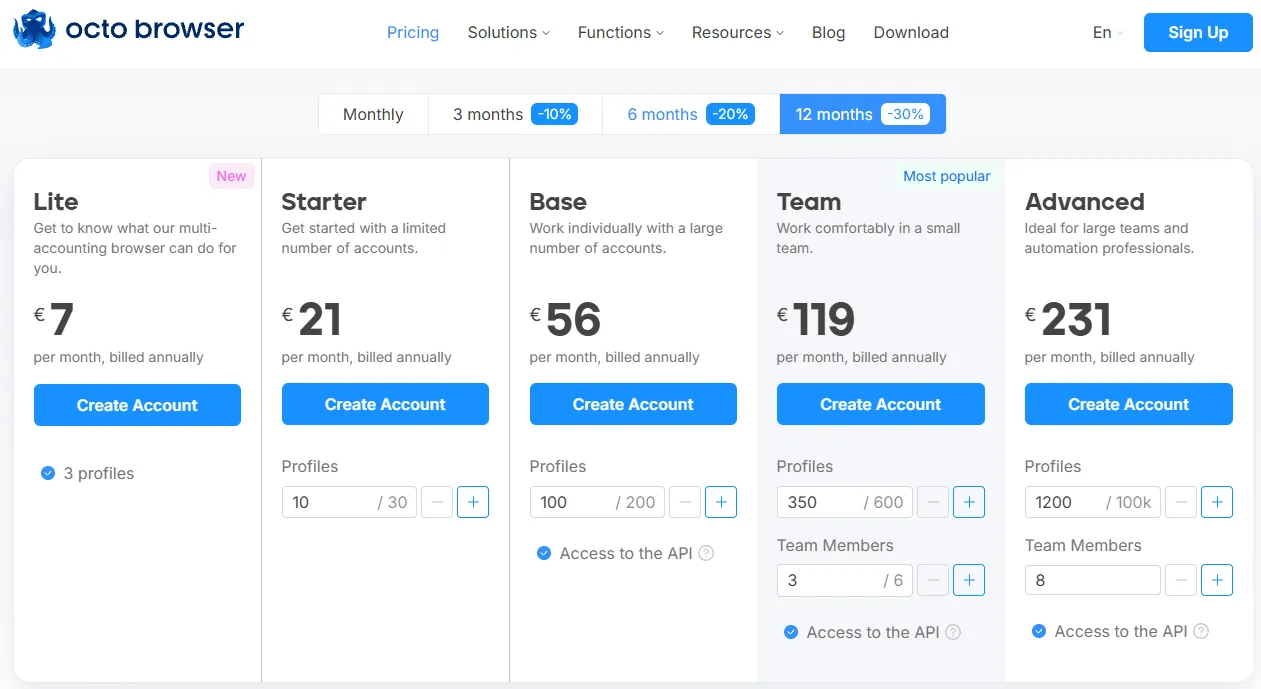Click the minus icon beside Base profiles
Viewport: 1261px width, 689px height.
(685, 502)
